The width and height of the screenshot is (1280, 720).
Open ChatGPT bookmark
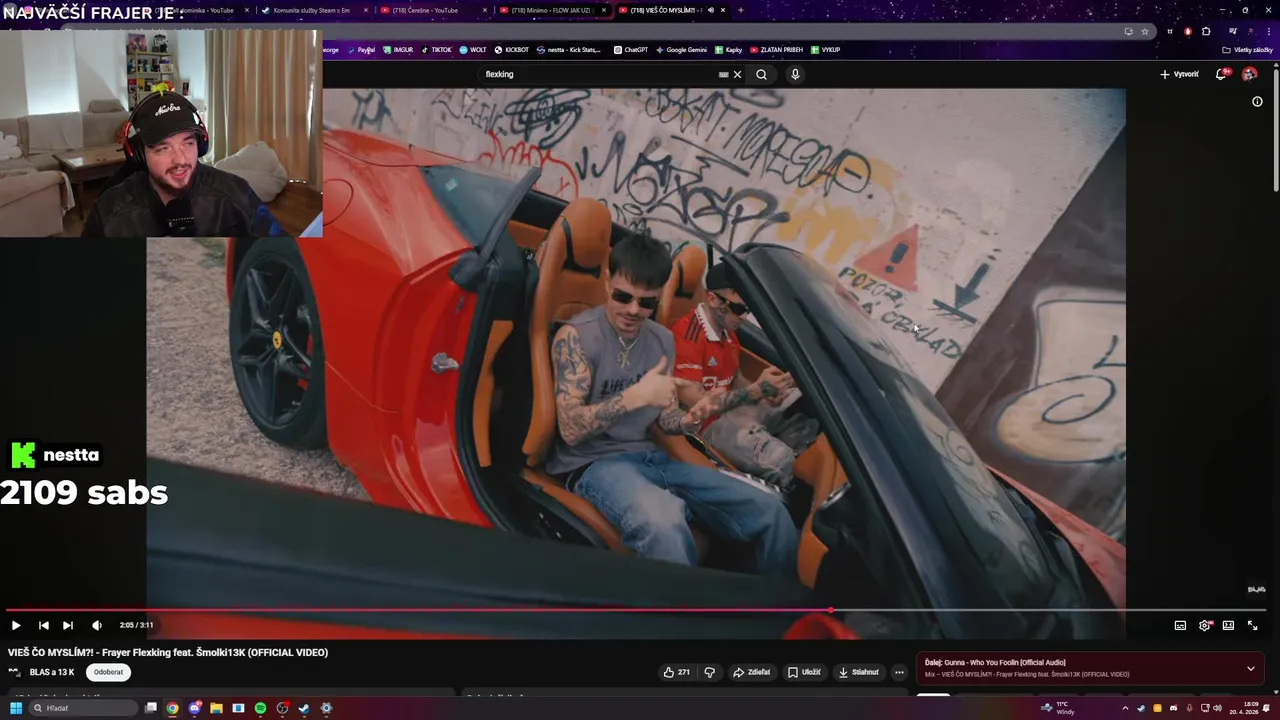click(x=631, y=50)
